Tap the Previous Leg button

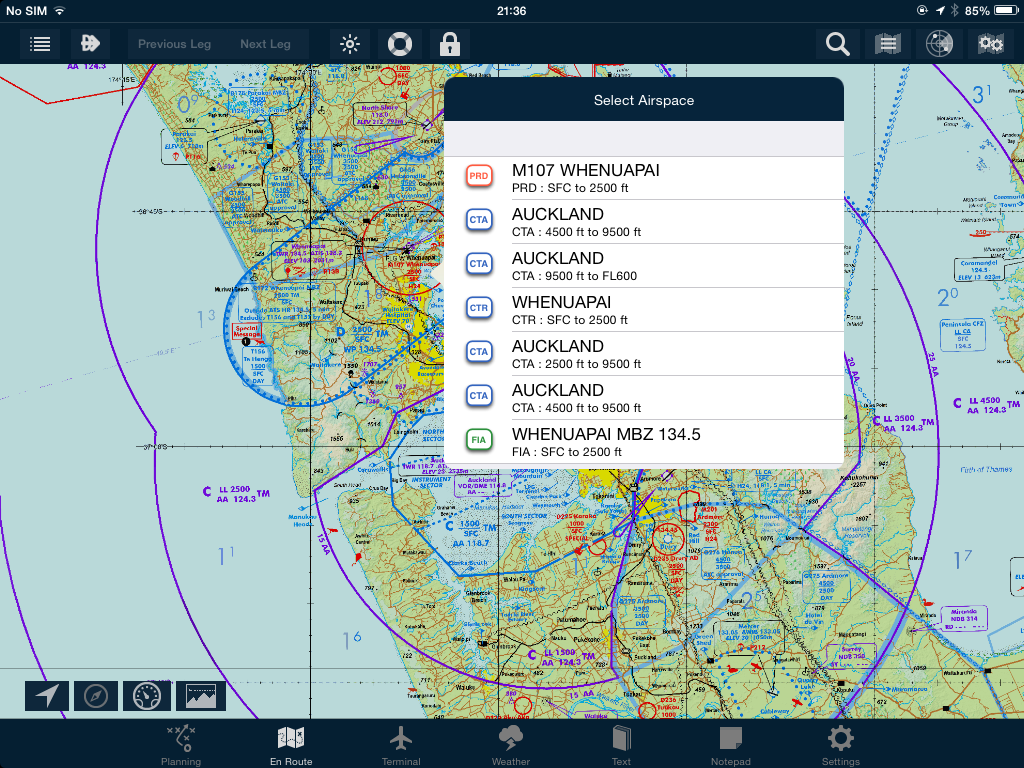[x=174, y=44]
